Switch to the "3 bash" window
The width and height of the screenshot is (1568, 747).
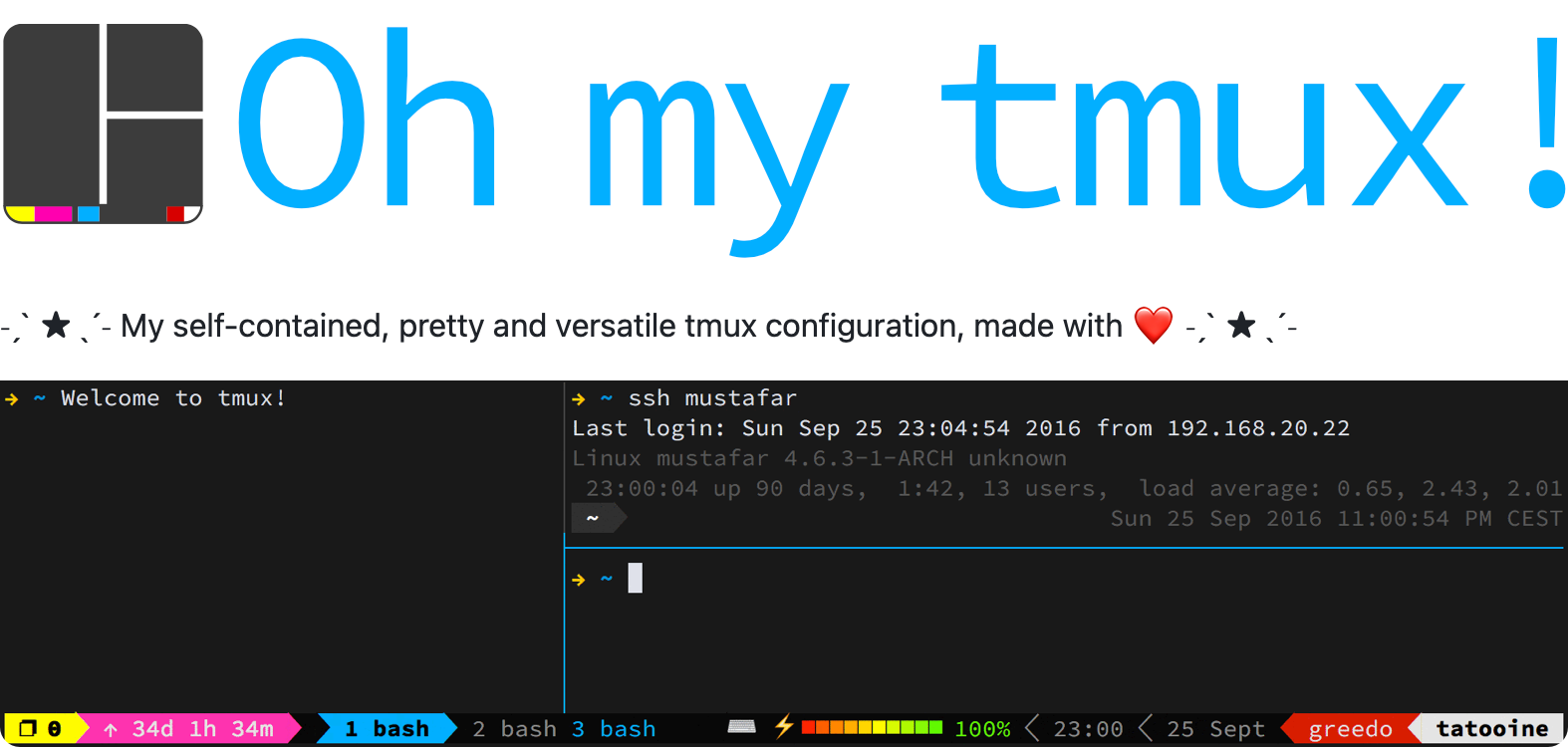pyautogui.click(x=614, y=729)
